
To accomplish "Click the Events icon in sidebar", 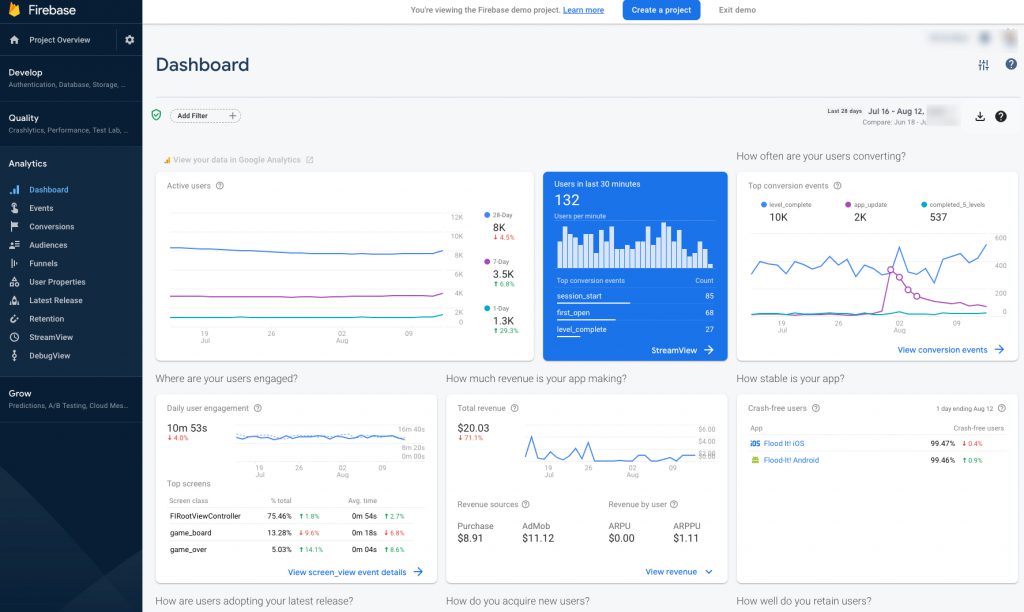I will pos(14,208).
